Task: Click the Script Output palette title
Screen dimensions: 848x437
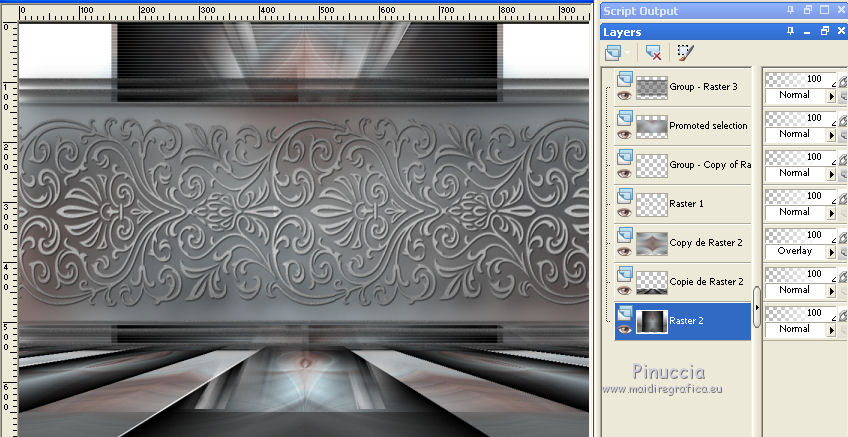Action: click(x=640, y=11)
